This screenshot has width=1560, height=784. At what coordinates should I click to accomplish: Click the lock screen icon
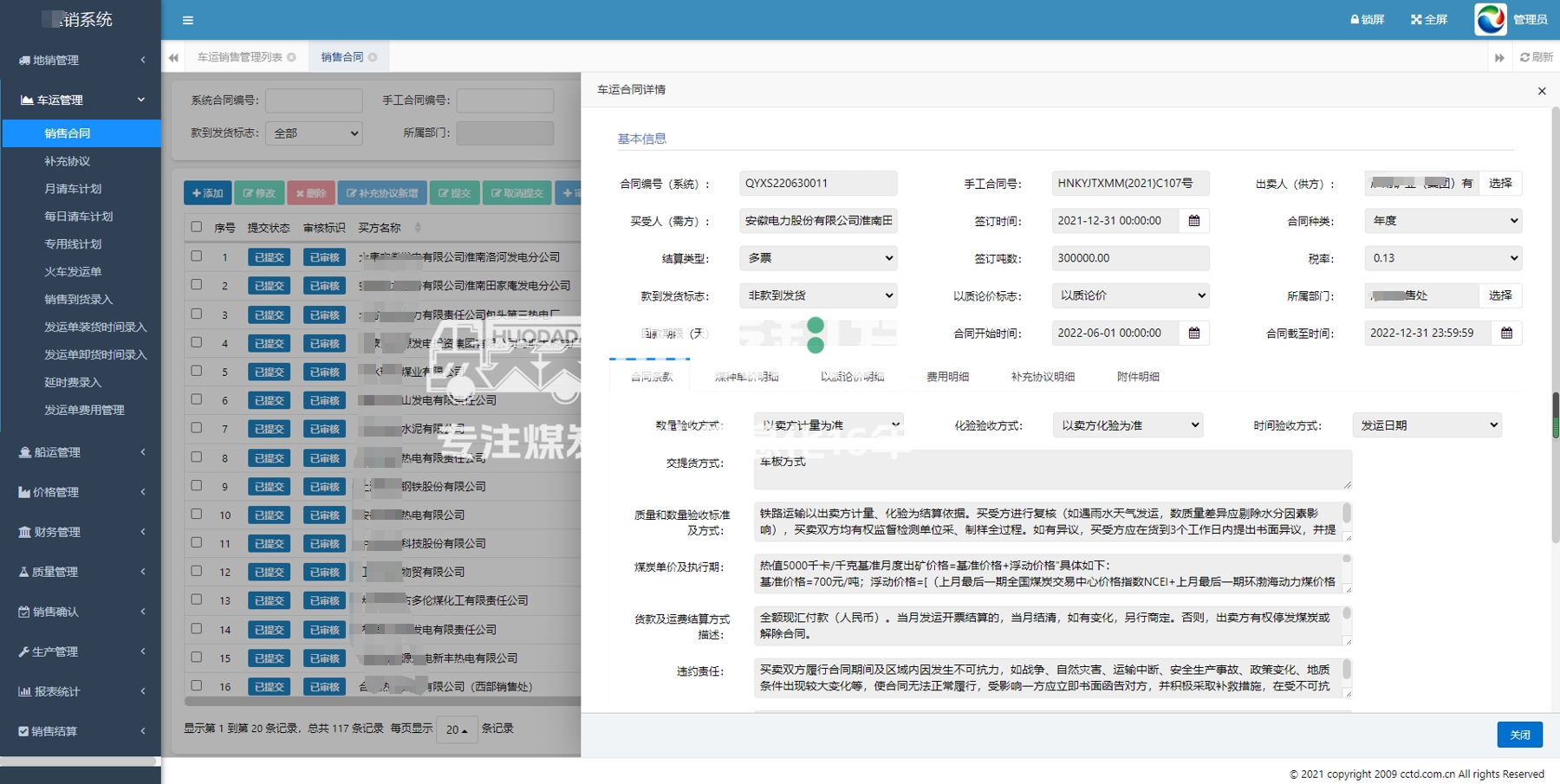pos(1355,19)
